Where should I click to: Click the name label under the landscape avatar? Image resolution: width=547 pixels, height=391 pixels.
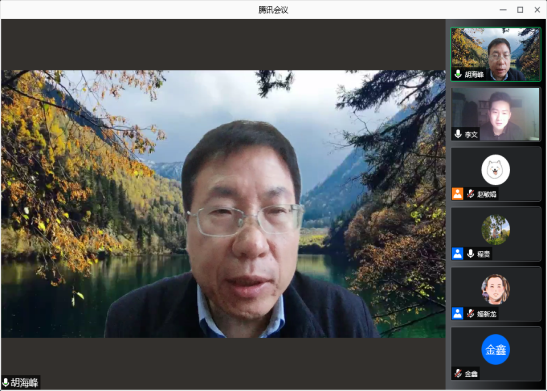click(484, 254)
